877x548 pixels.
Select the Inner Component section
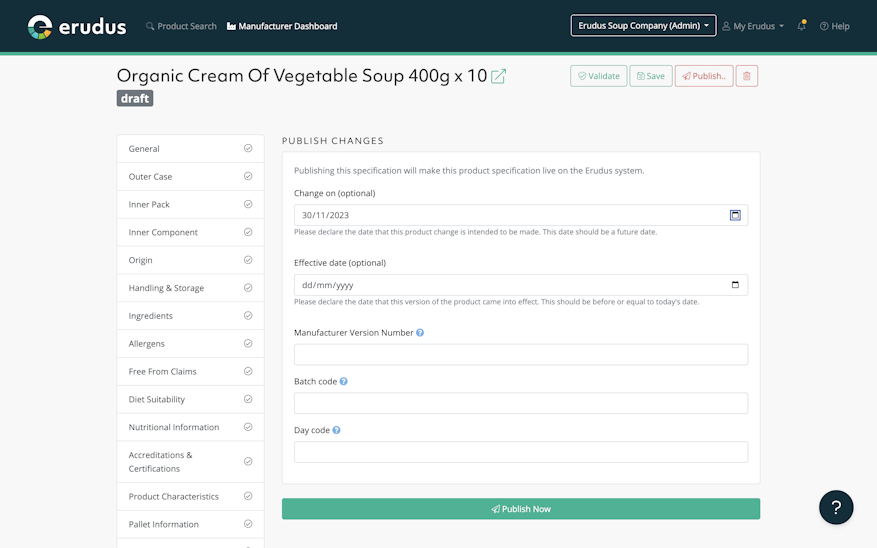[x=190, y=233]
